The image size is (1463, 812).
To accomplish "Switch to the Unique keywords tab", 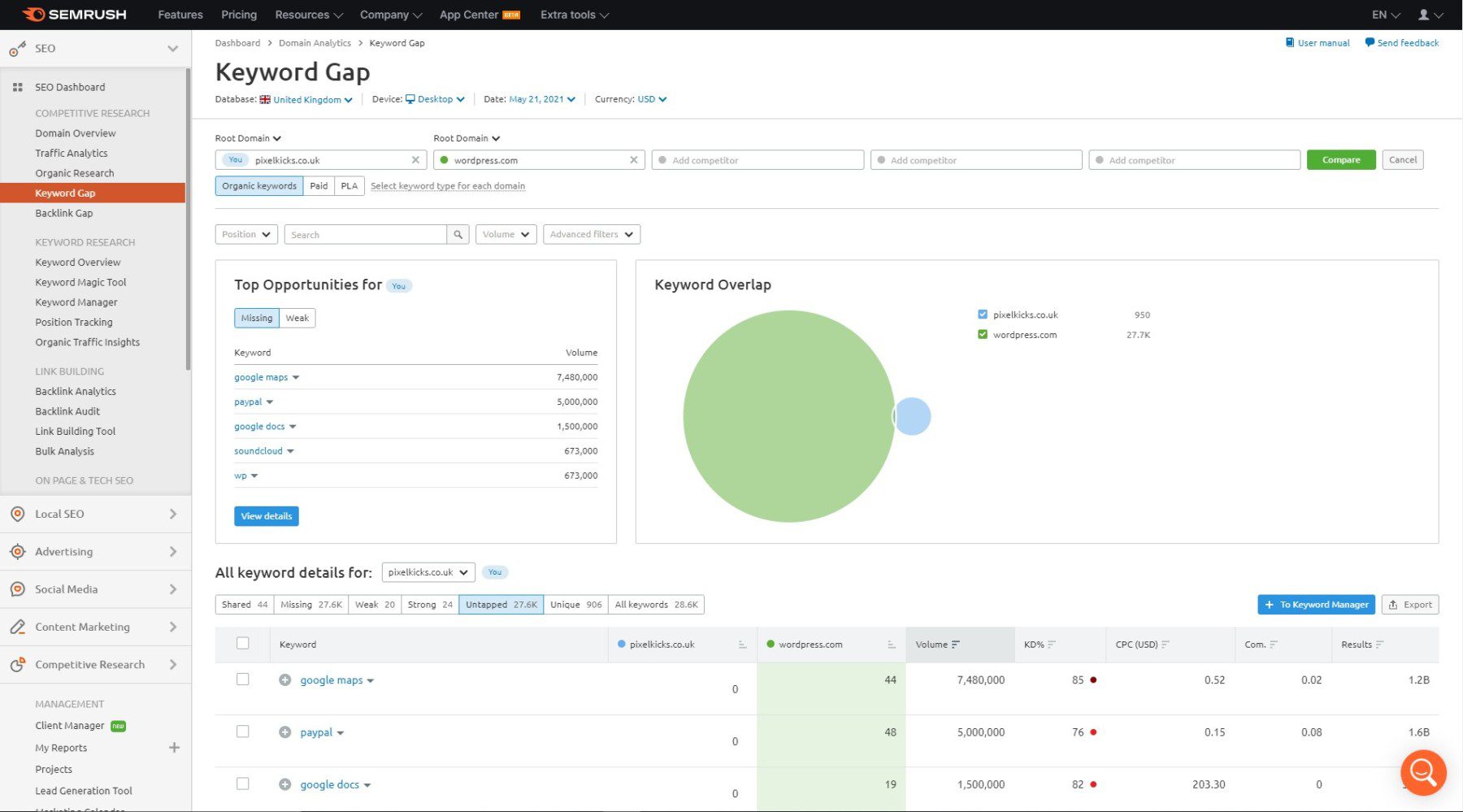I will click(x=576, y=605).
